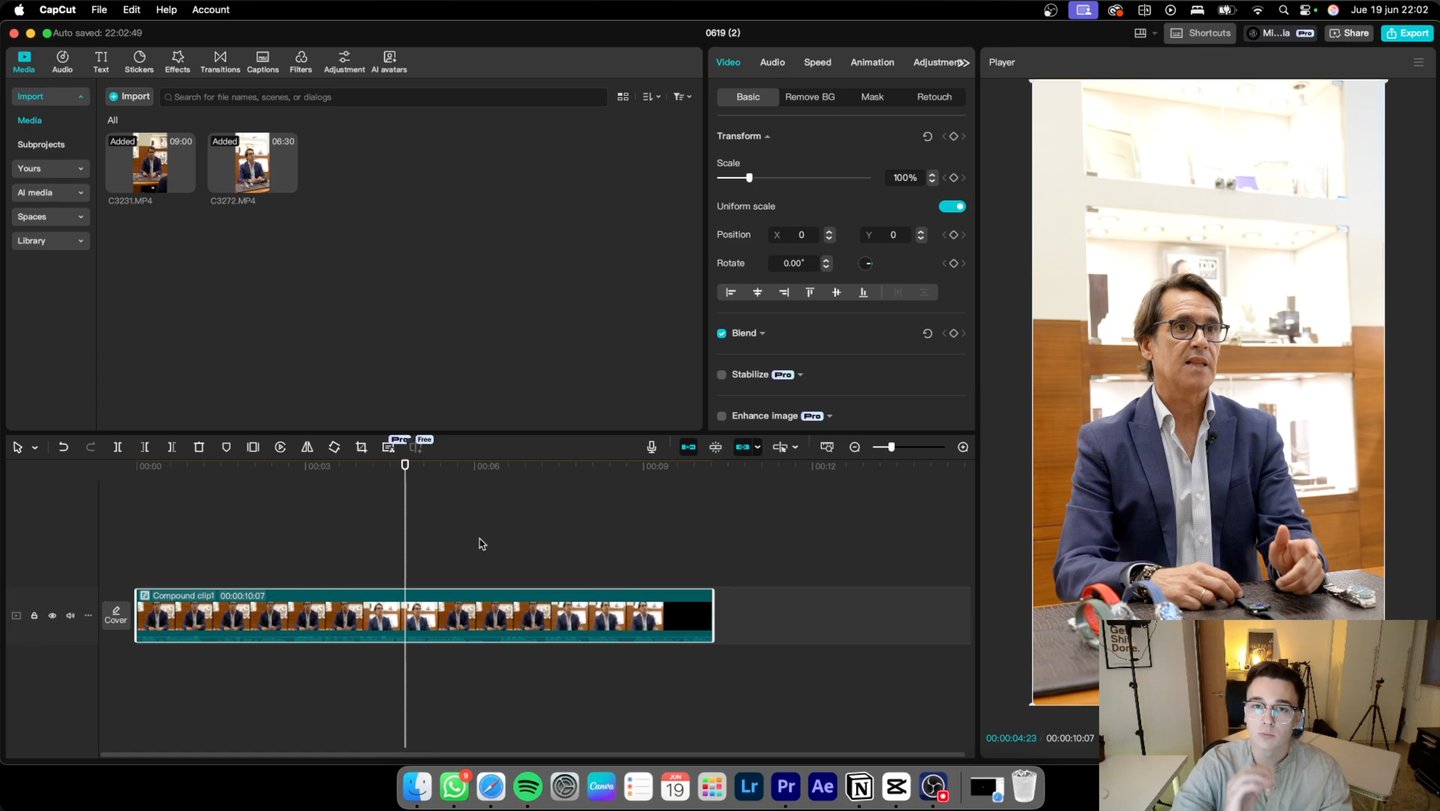Expand the Yours sidebar section

point(50,168)
